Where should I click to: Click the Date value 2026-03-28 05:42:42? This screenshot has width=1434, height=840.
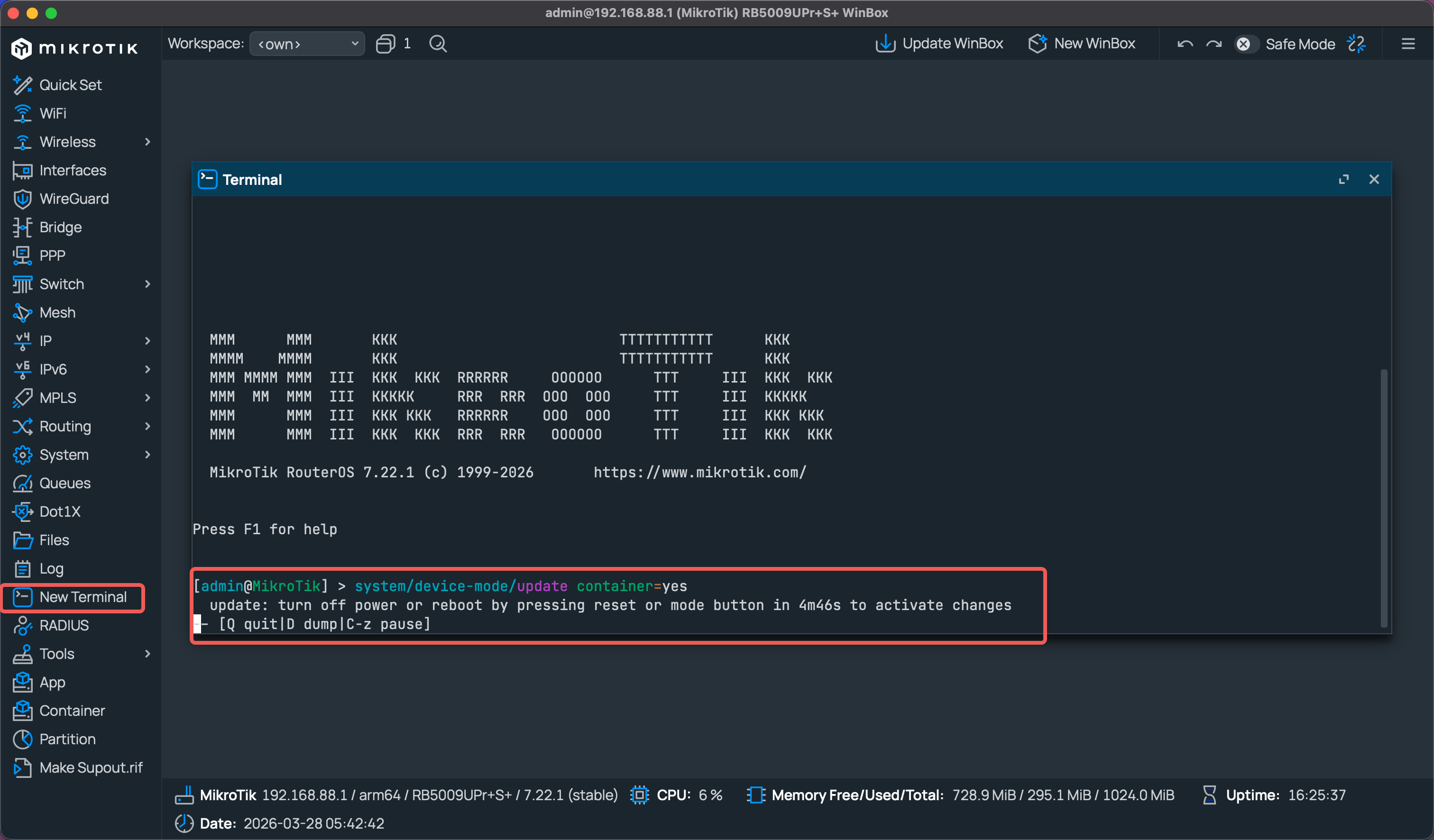313,823
